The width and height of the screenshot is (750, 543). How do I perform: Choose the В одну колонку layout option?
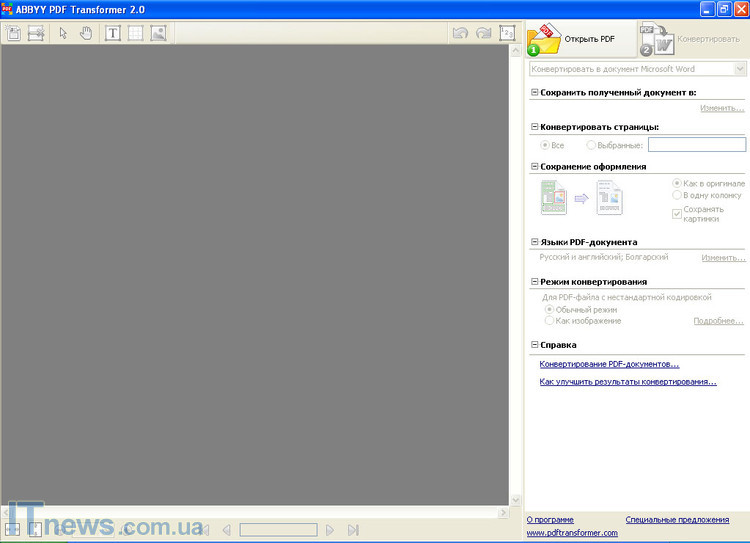677,195
